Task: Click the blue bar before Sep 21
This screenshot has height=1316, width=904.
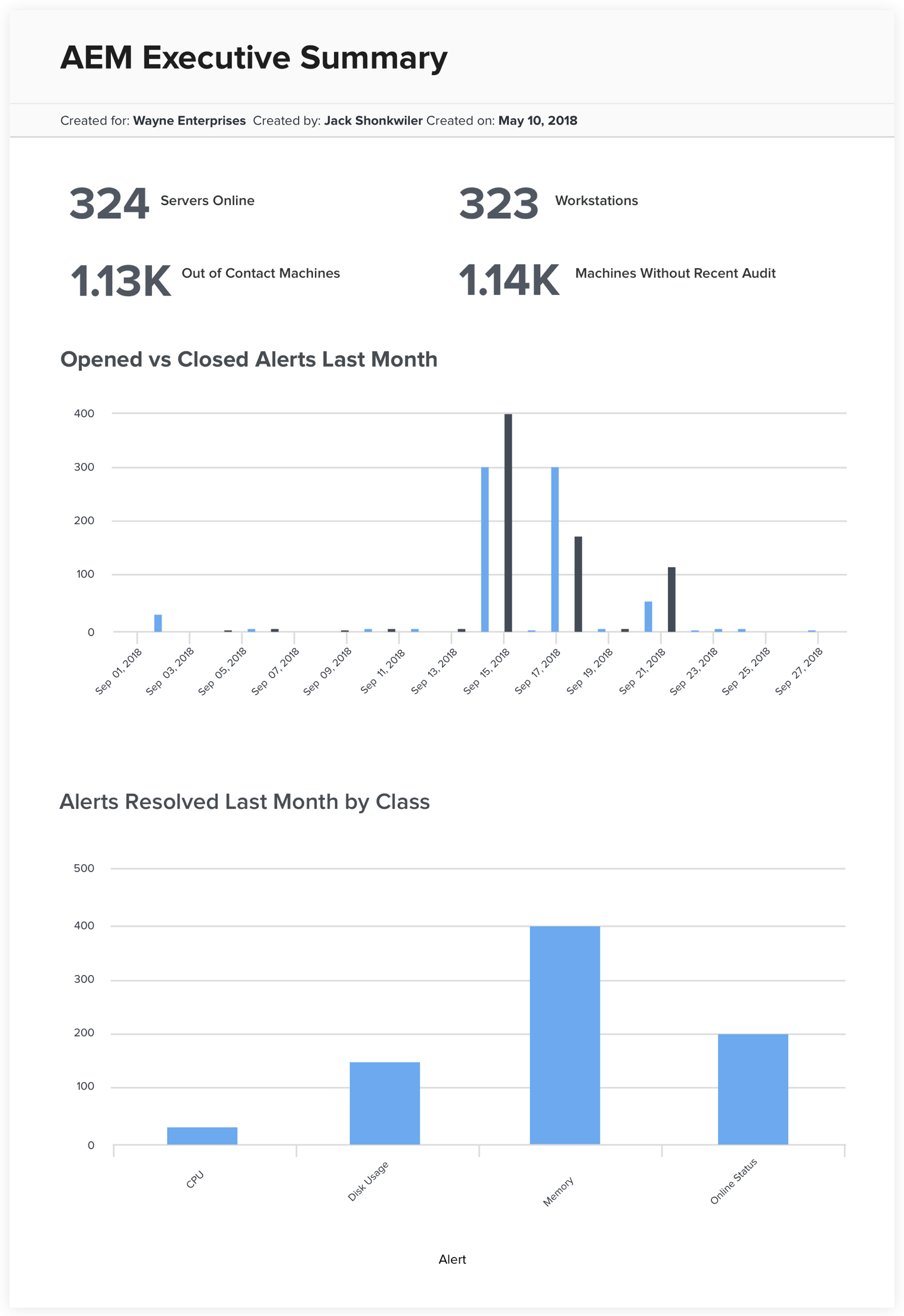Action: tap(648, 617)
